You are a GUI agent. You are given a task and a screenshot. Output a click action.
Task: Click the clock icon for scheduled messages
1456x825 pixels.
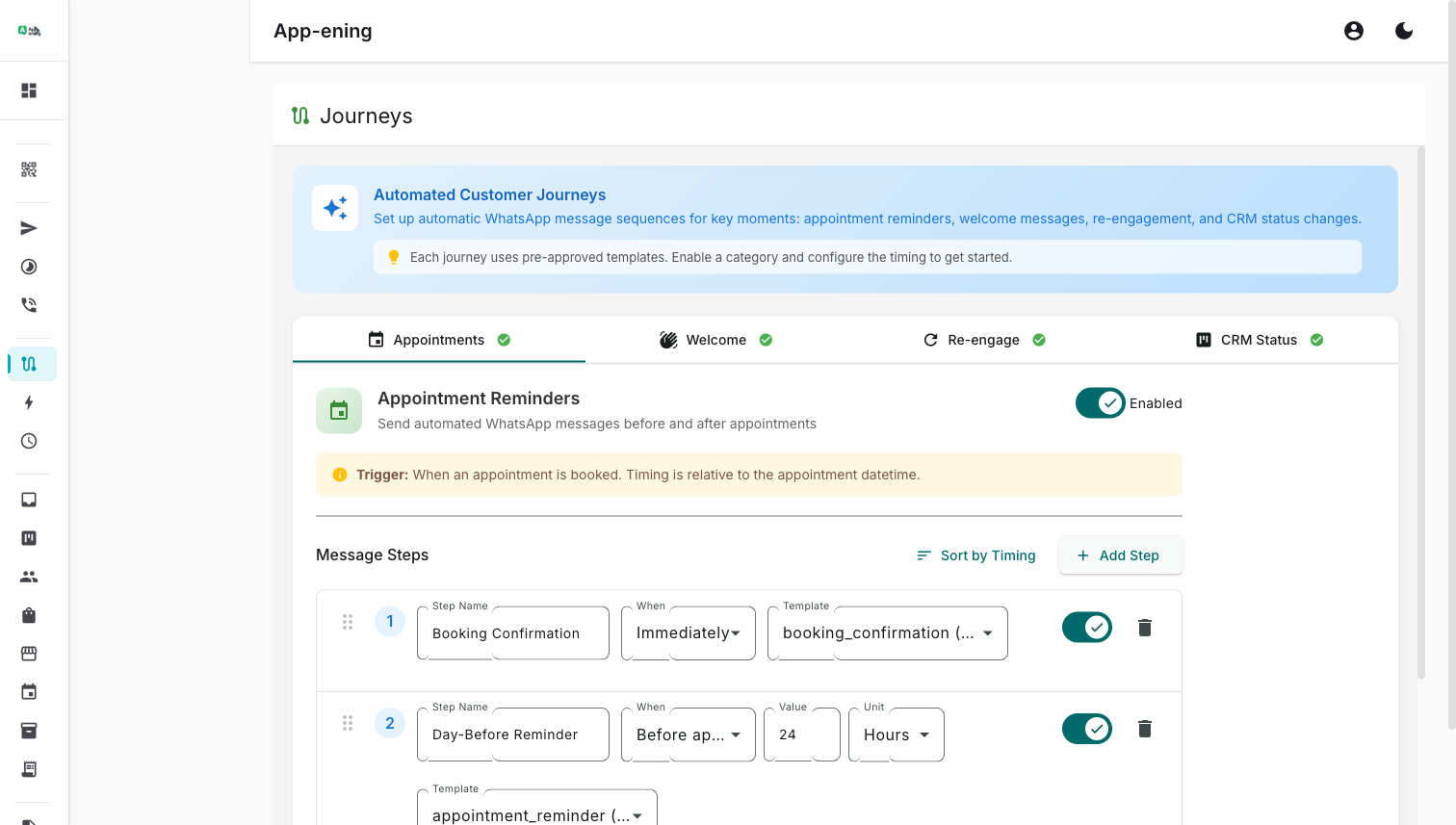(29, 441)
